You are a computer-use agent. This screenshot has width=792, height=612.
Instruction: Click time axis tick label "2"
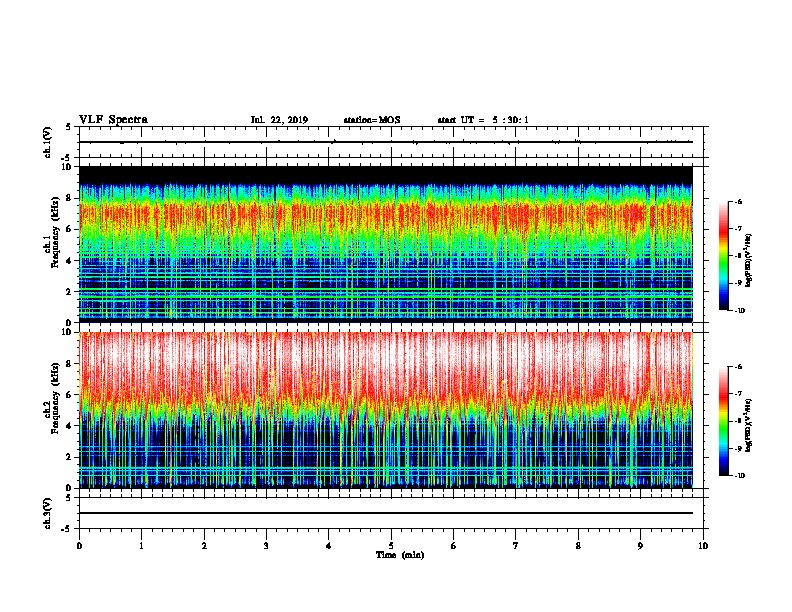204,546
